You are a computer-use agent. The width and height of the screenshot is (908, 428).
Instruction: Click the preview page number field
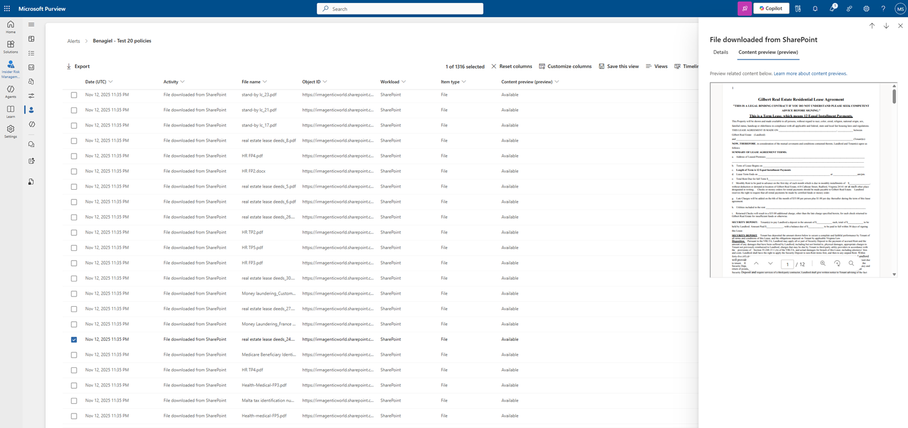pyautogui.click(x=789, y=264)
